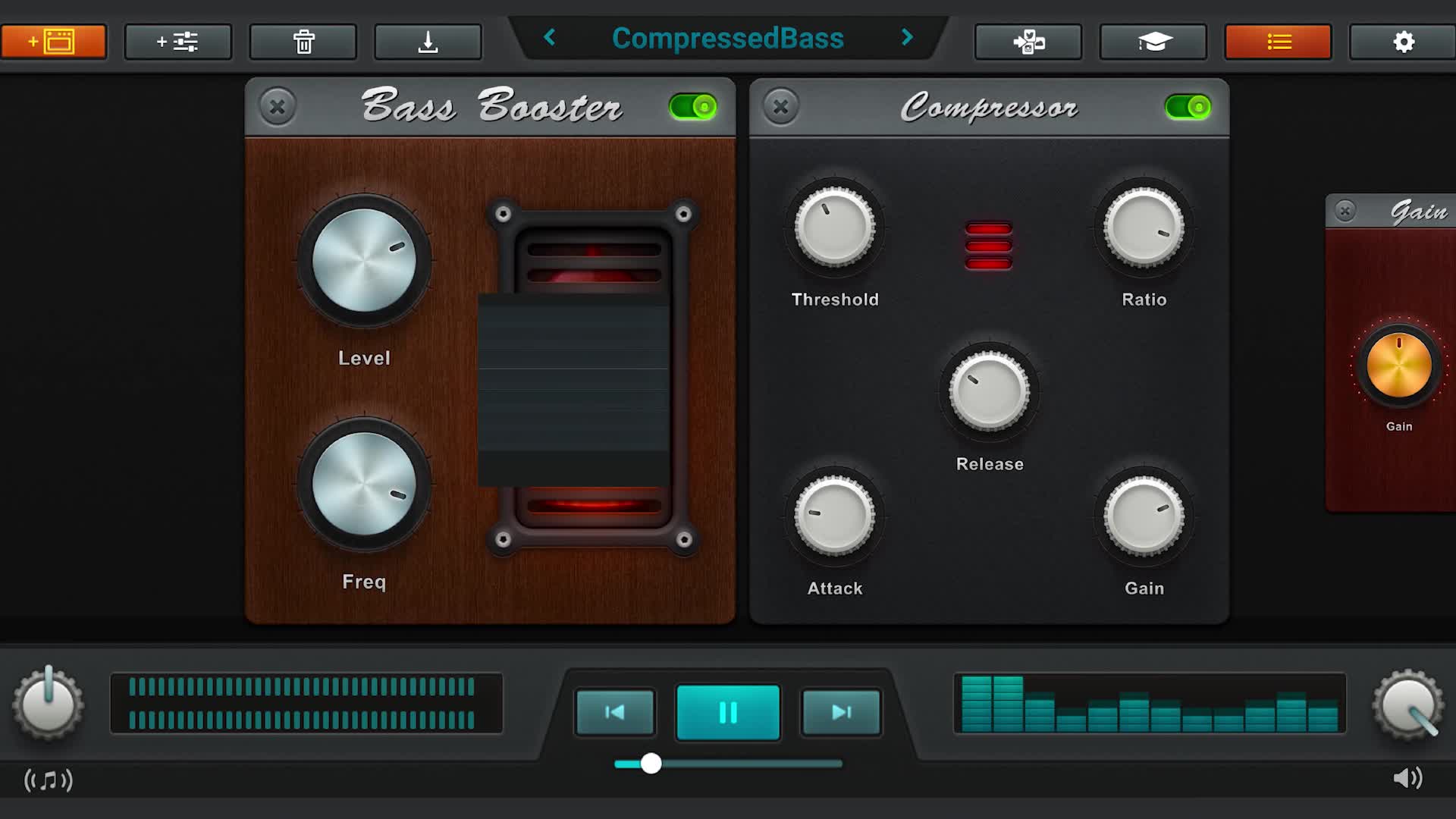Click the audio monitor music note icon

[49, 780]
